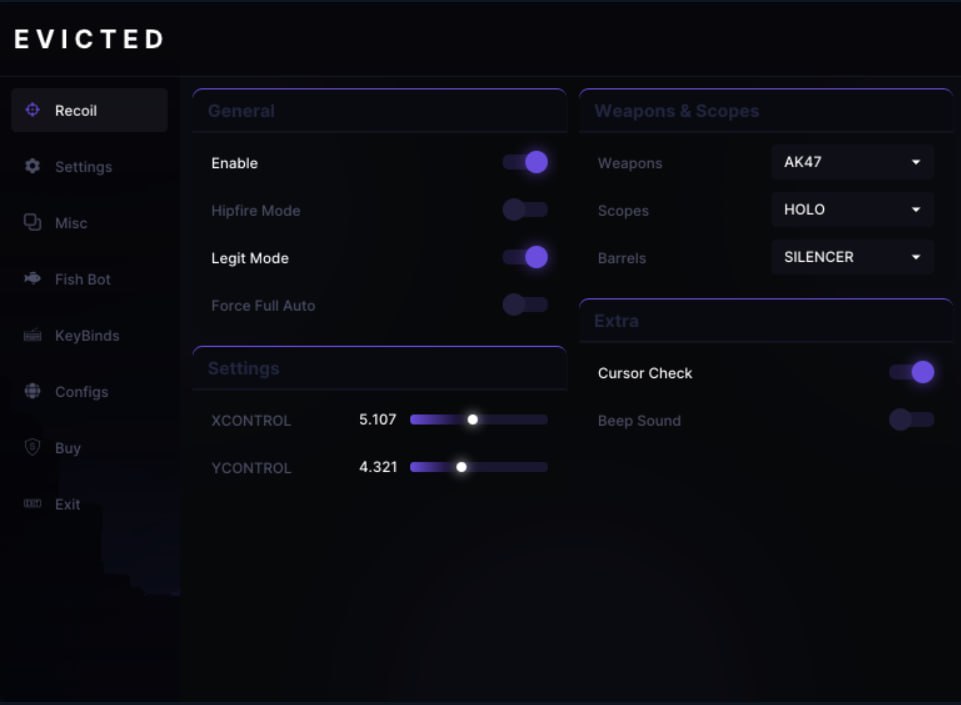Turn on Hipfire Mode
The width and height of the screenshot is (961, 705).
point(524,210)
